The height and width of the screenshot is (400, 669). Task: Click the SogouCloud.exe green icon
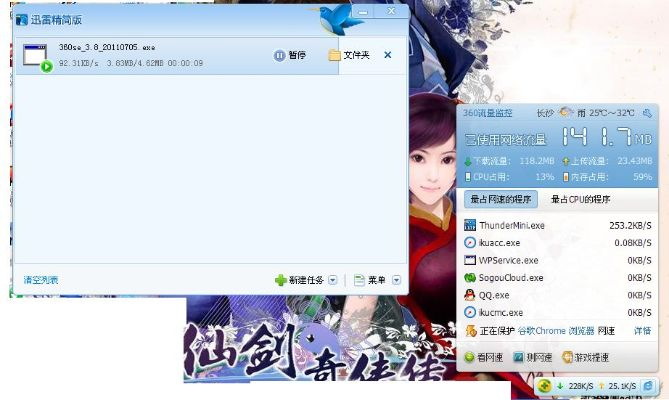470,278
